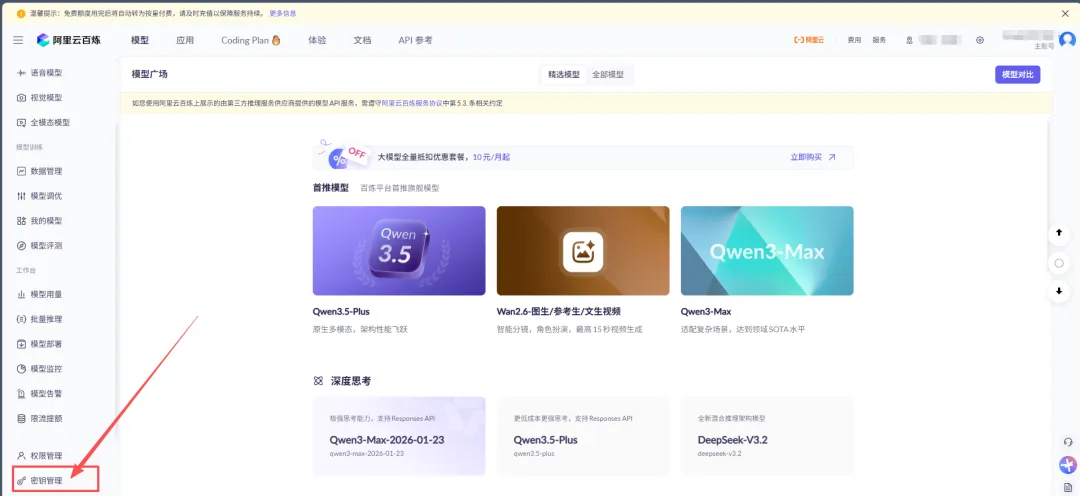1080x496 pixels.
Task: Click the 阿里云 orange logo in header
Action: click(x=809, y=40)
